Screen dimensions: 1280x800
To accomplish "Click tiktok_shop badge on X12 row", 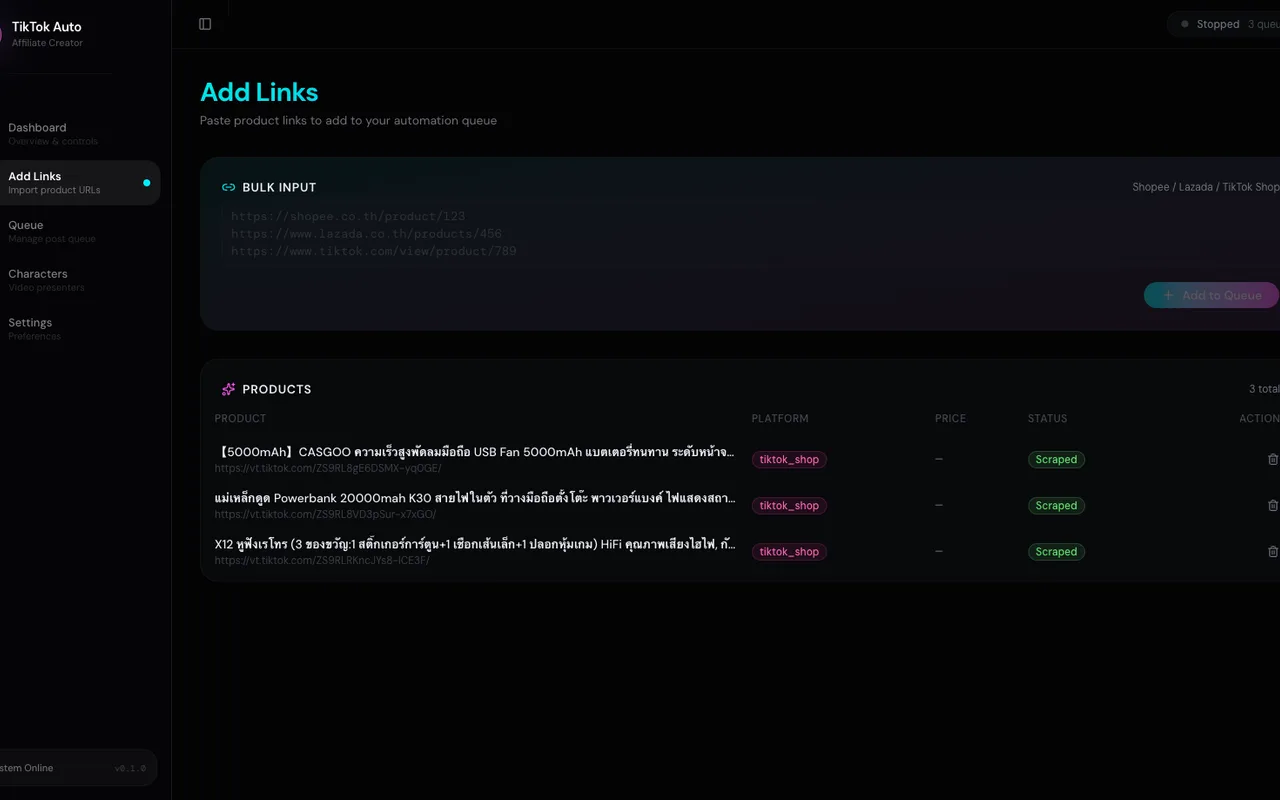I will (789, 552).
